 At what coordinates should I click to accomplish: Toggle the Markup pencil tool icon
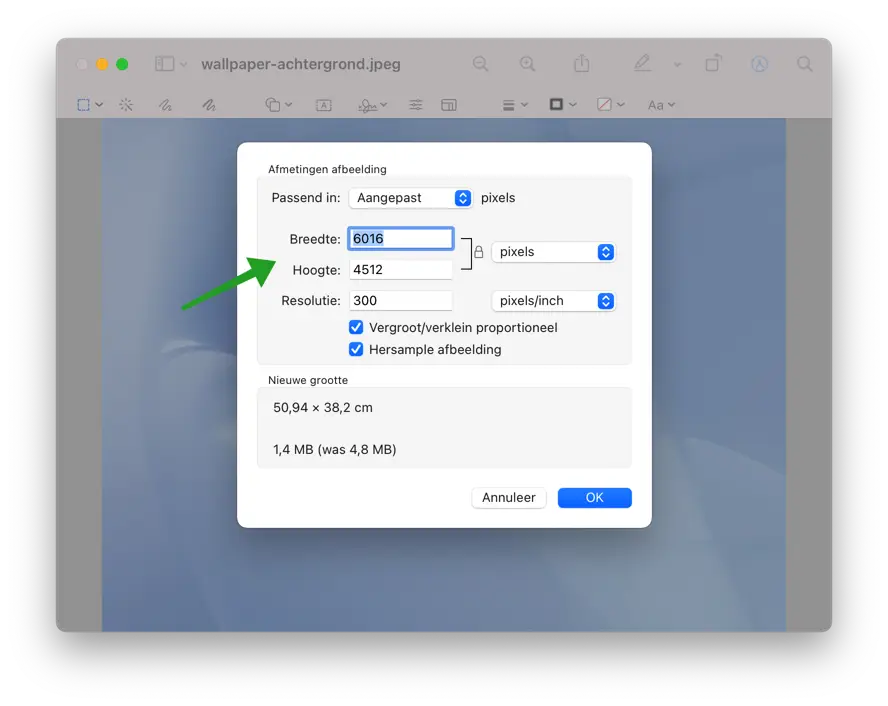point(642,63)
